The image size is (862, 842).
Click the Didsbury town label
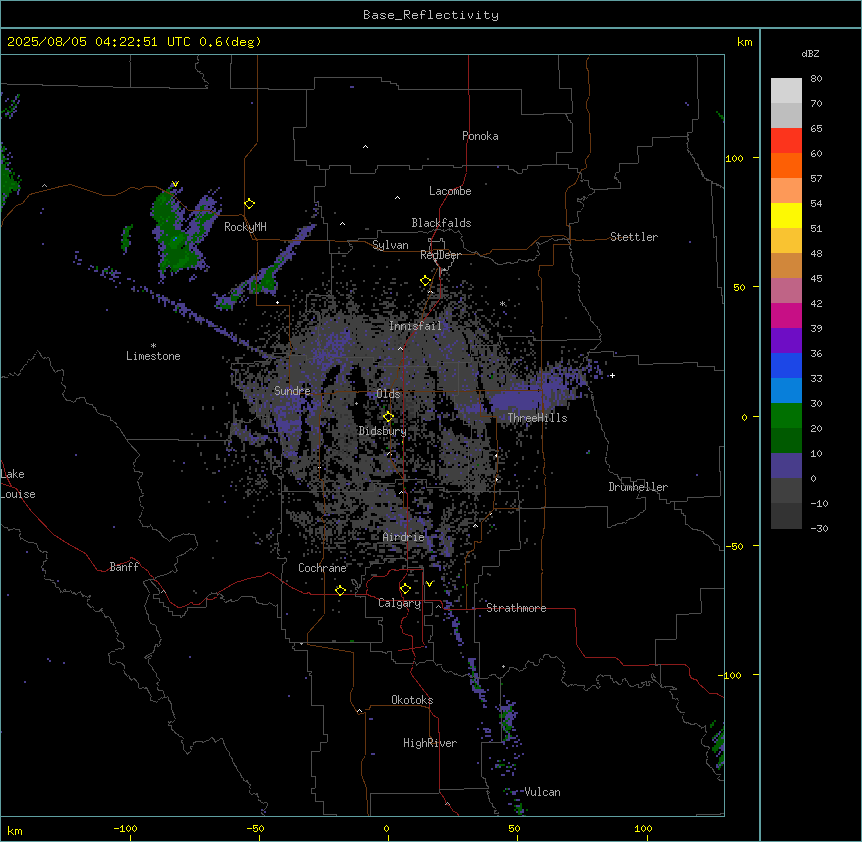point(383,431)
